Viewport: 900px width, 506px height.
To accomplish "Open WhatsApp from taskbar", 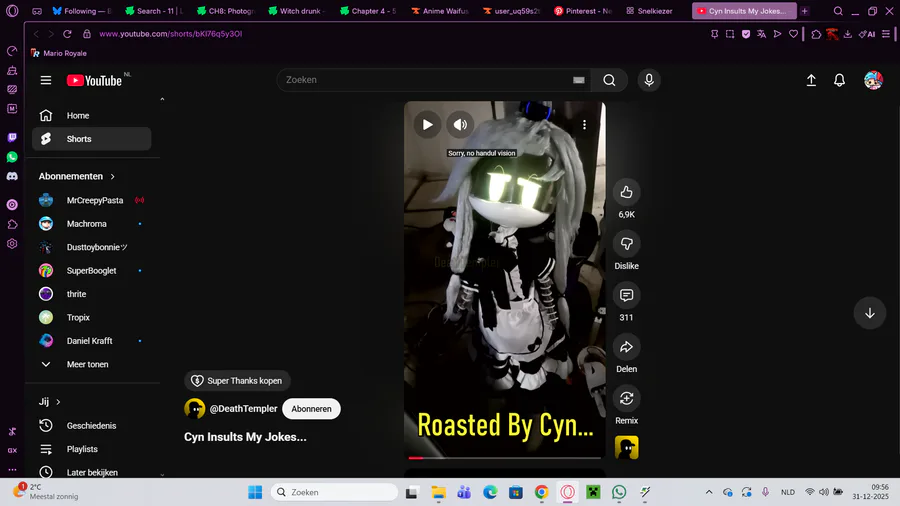I will pyautogui.click(x=619, y=492).
